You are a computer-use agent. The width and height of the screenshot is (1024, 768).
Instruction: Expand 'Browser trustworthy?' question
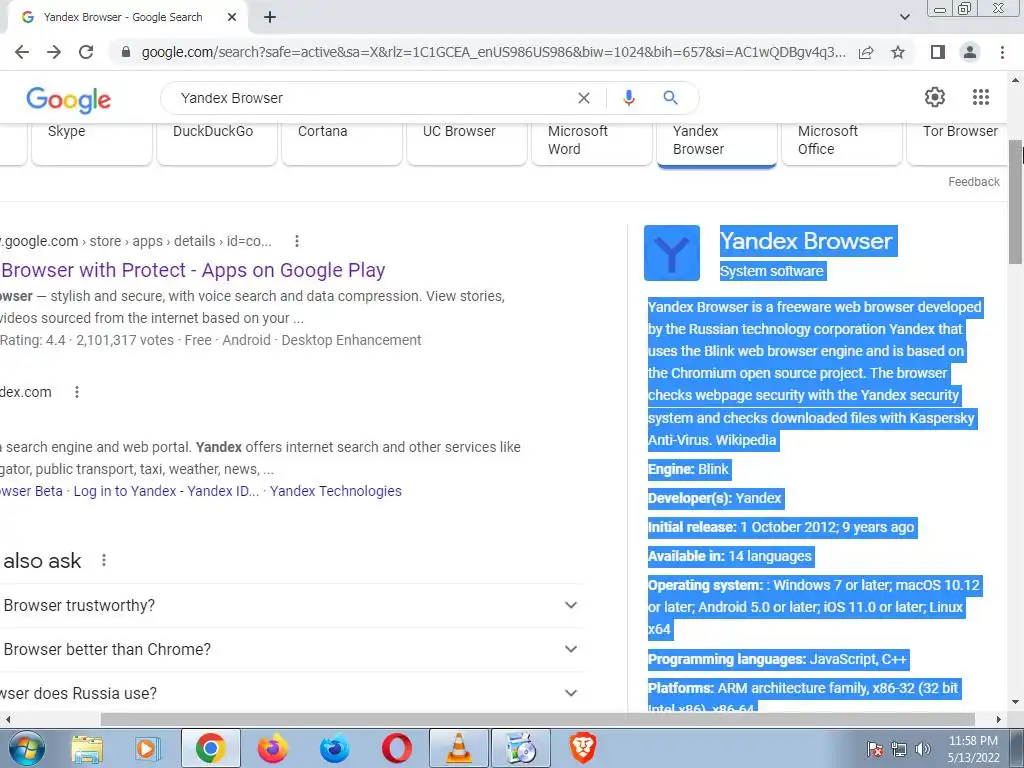[x=291, y=605]
